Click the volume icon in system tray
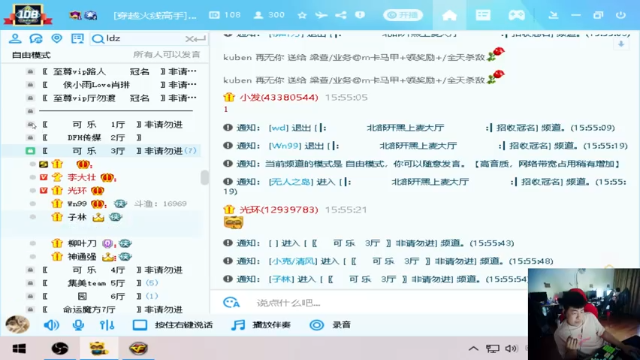Image resolution: width=640 pixels, height=360 pixels. (511, 349)
